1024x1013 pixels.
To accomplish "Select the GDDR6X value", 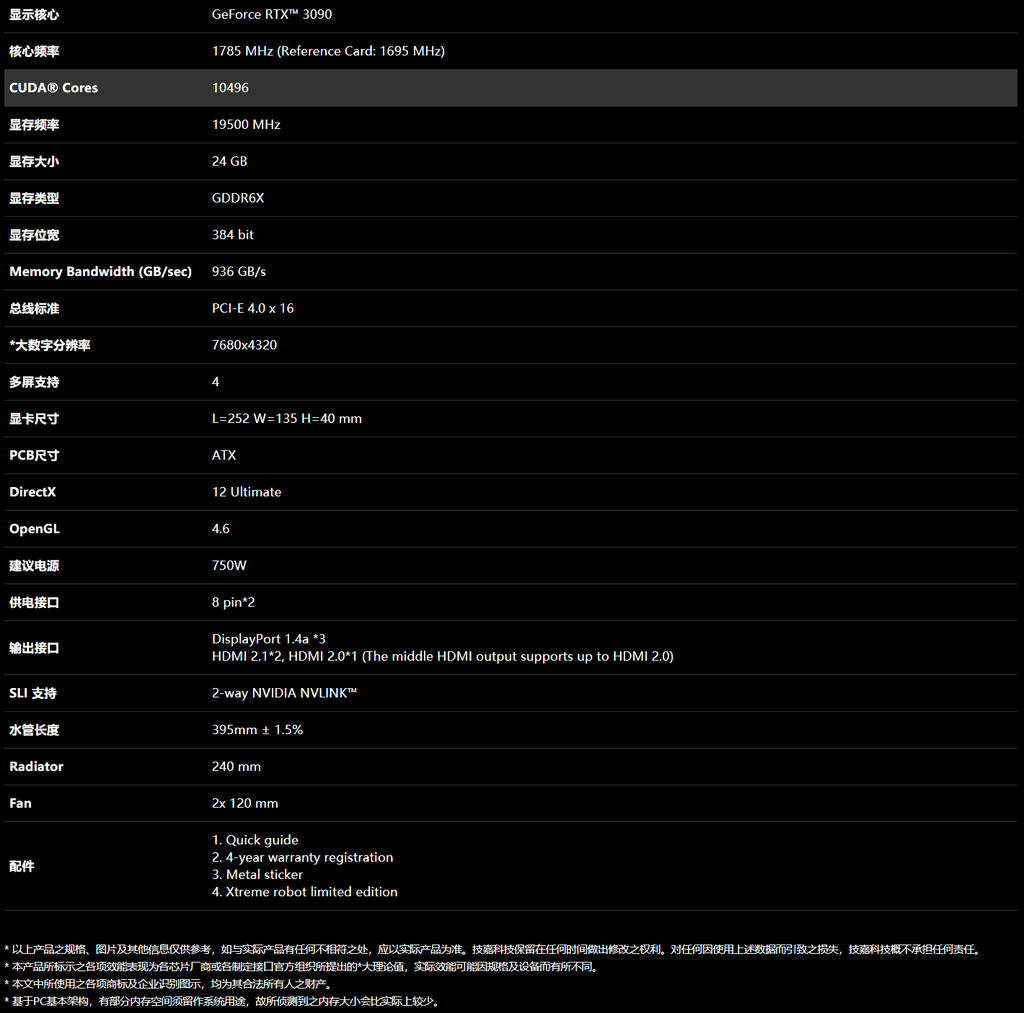I will coord(238,198).
